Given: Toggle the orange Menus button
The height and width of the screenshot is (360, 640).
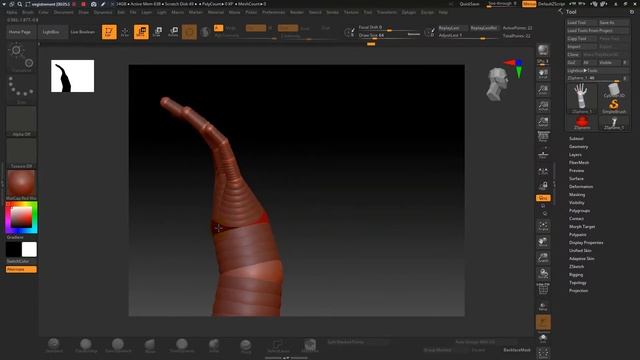Looking at the screenshot, I should 529,4.
